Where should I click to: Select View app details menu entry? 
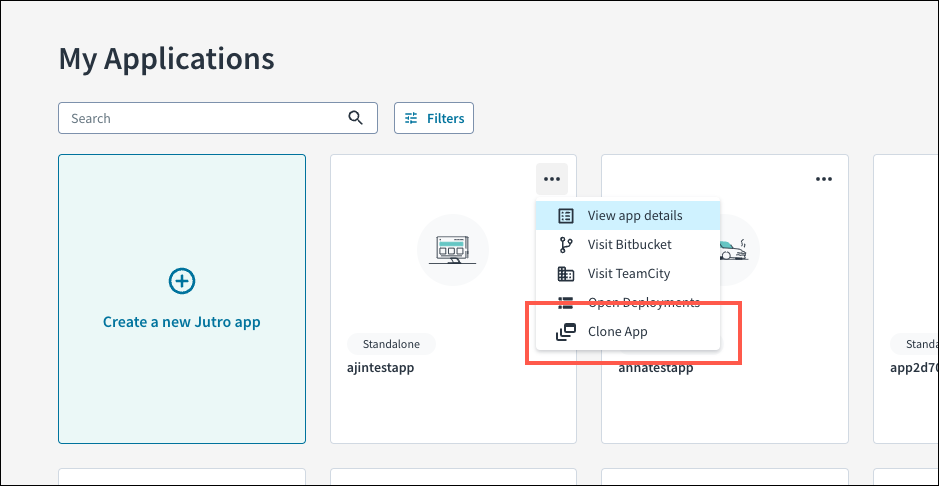(628, 215)
